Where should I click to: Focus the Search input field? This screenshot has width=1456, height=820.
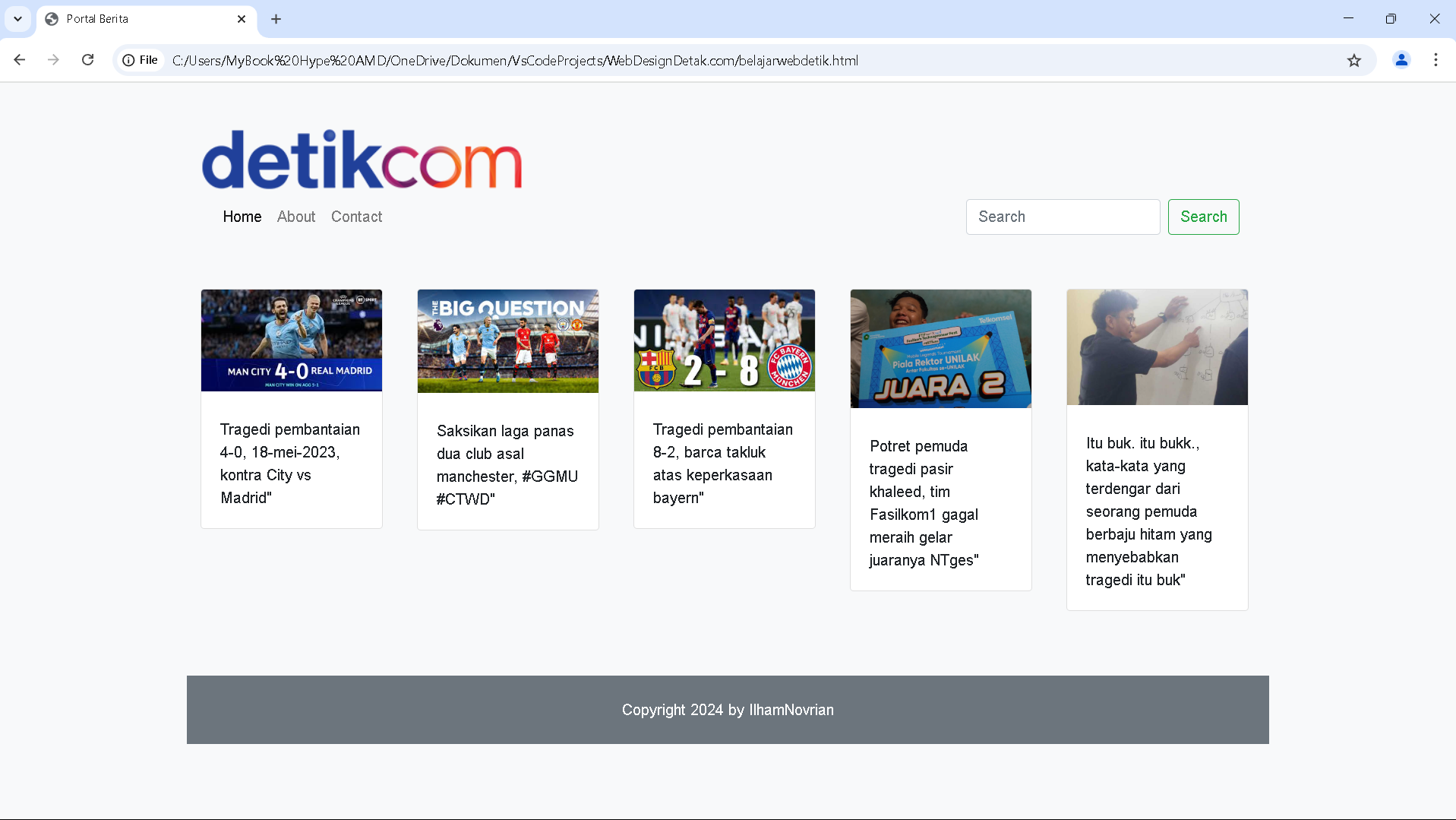click(x=1063, y=217)
